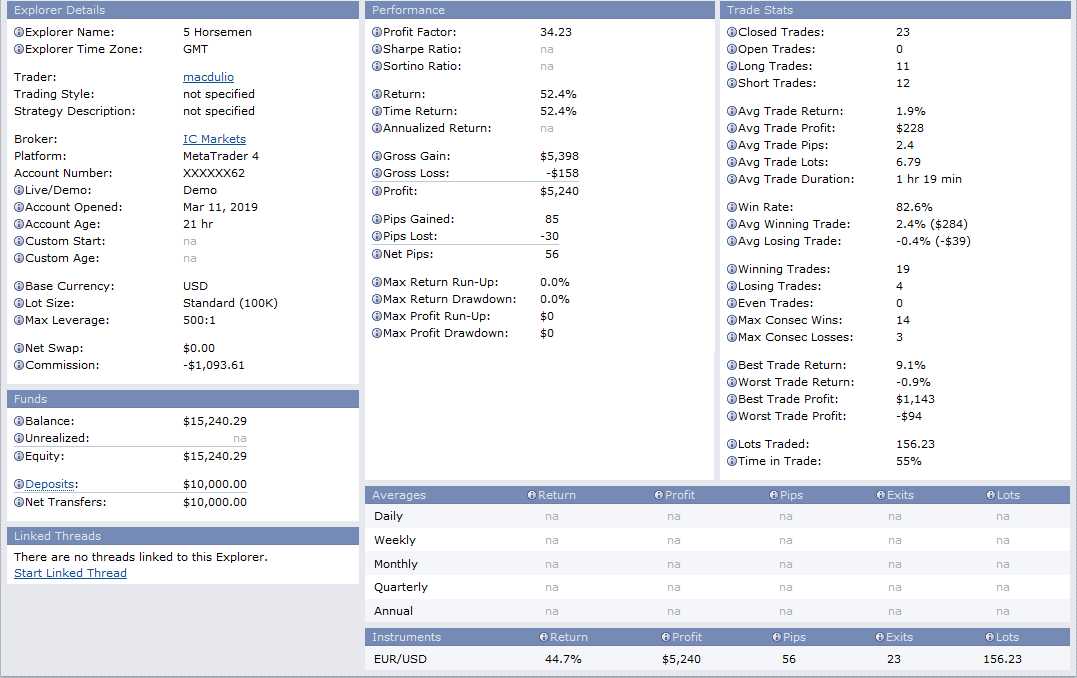Image resolution: width=1077 pixels, height=678 pixels.
Task: Click the info icon next to Win Rate
Action: 731,207
